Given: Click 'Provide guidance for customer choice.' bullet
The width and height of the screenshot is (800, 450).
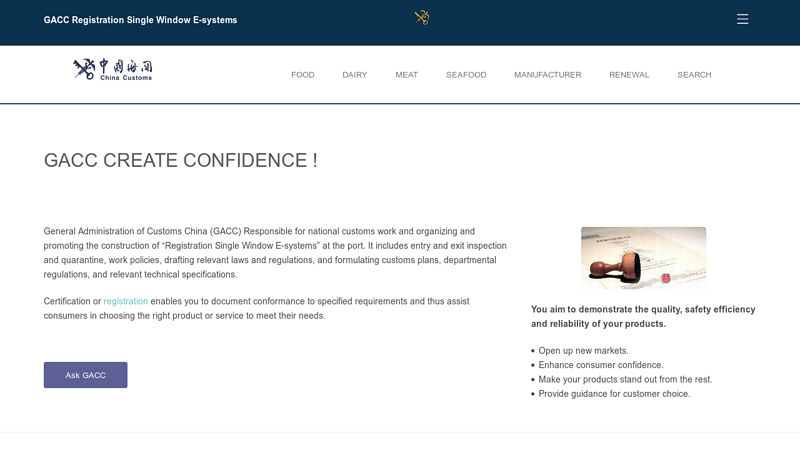Looking at the screenshot, I should click(x=614, y=393).
